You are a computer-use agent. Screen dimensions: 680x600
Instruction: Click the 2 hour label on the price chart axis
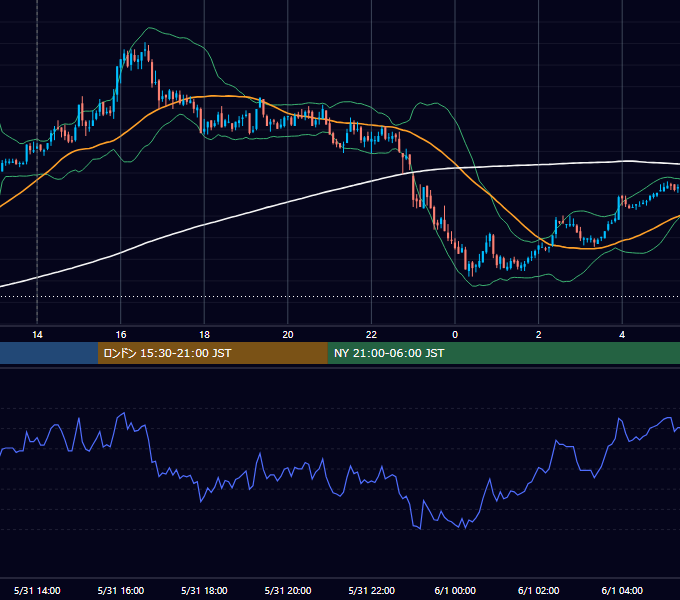[539, 335]
